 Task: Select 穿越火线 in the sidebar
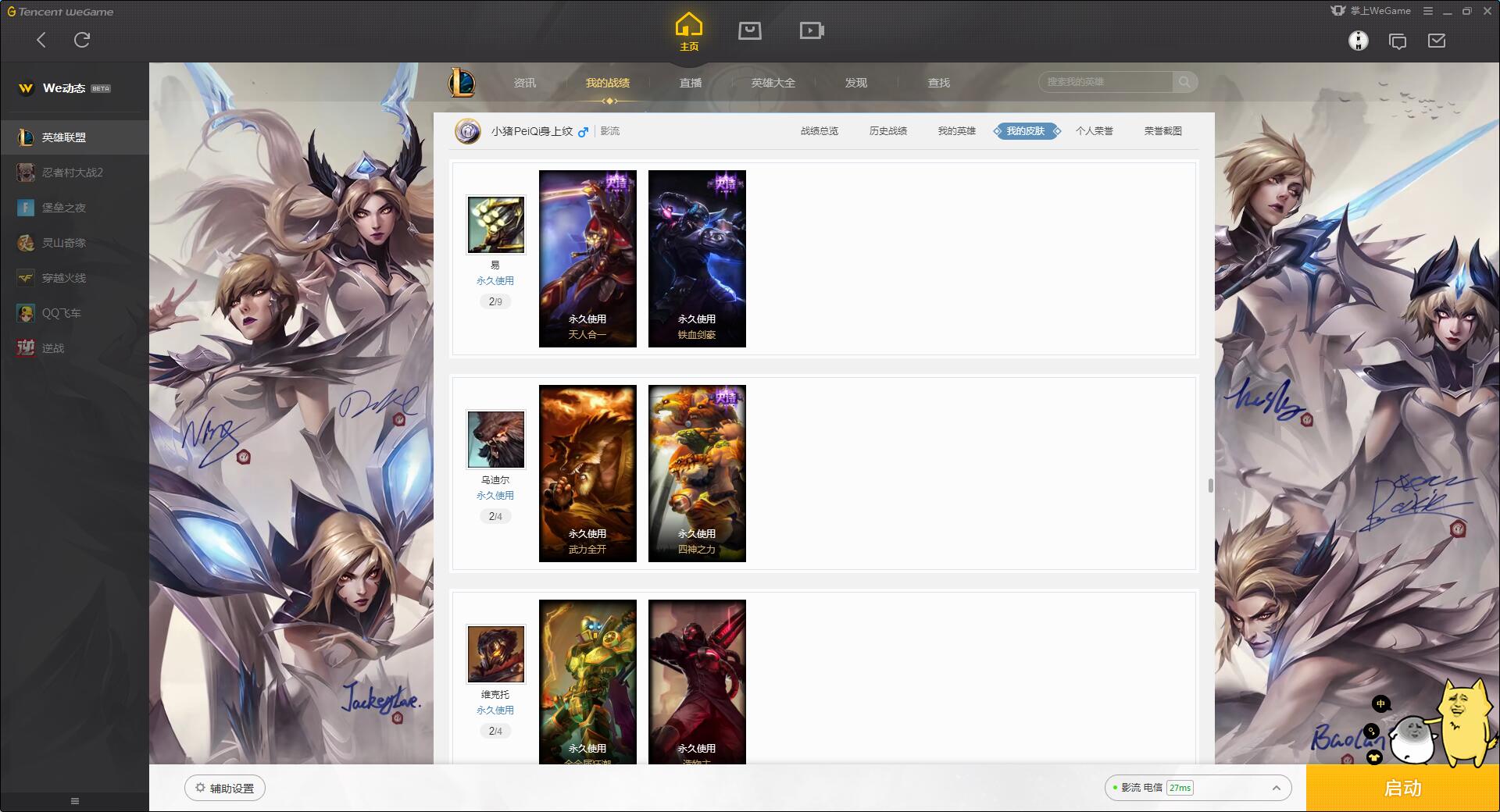pos(74,278)
